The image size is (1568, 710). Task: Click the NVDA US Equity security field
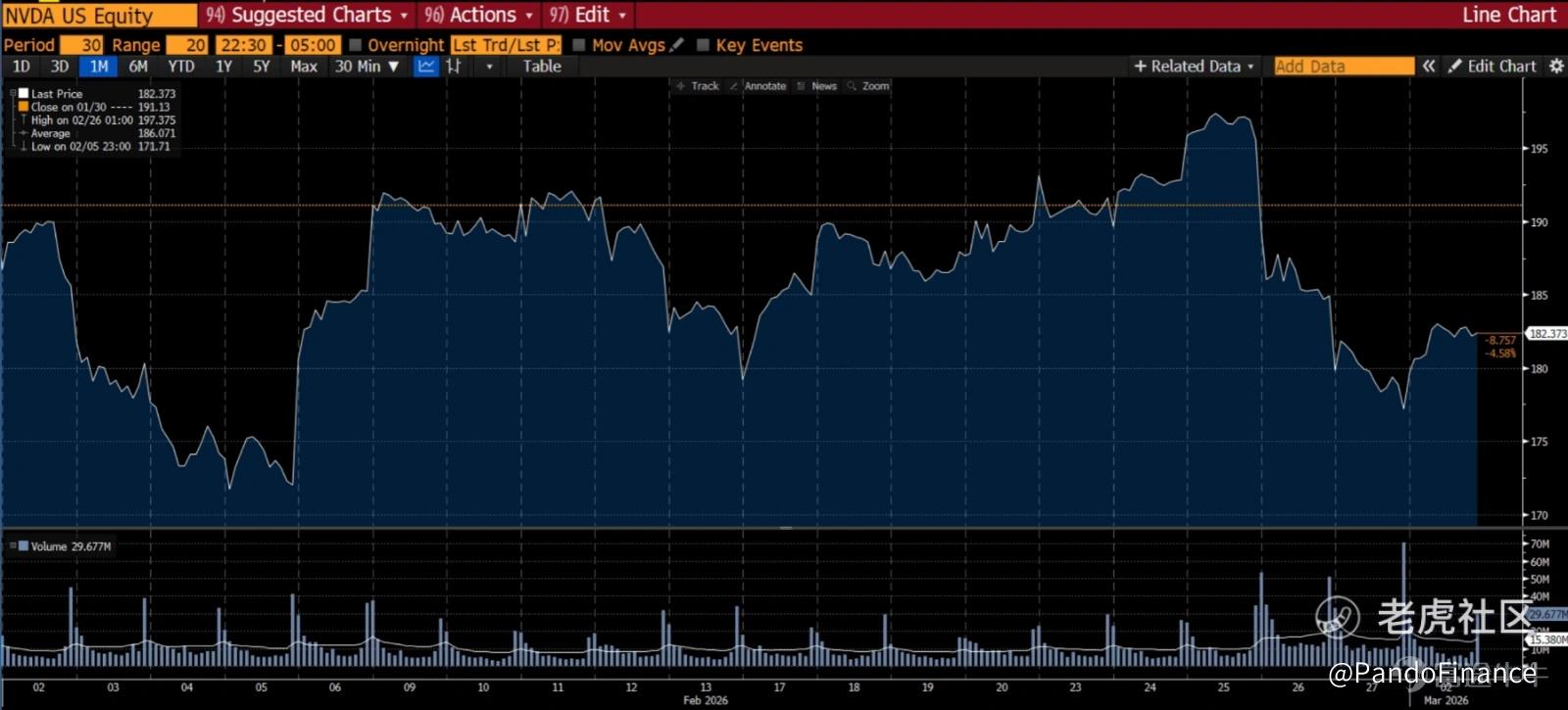(x=99, y=15)
